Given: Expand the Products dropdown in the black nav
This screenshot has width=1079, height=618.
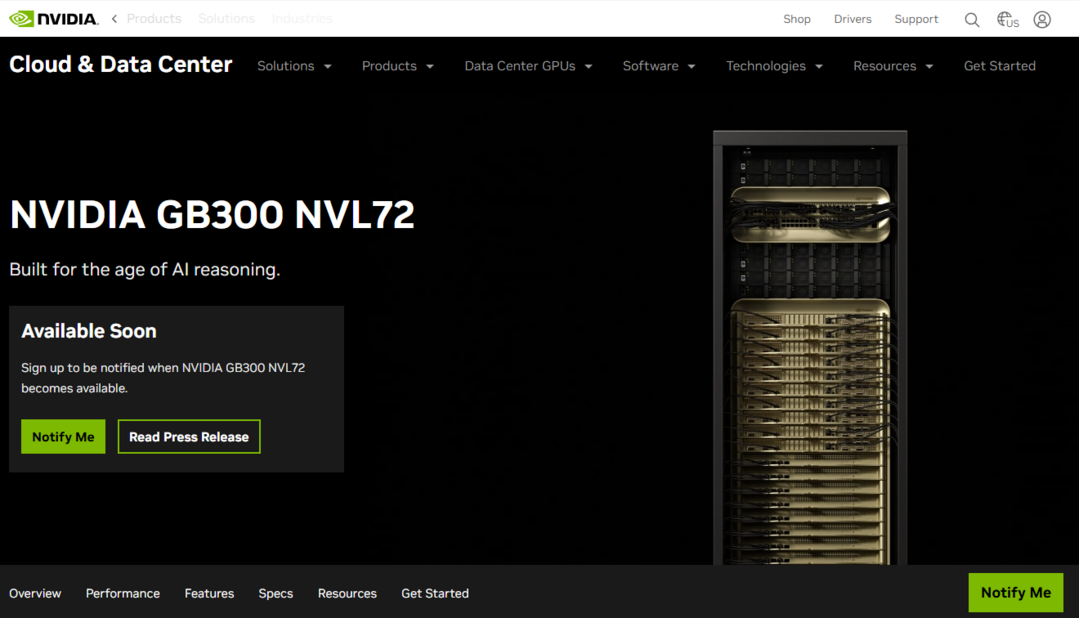Looking at the screenshot, I should [x=398, y=66].
